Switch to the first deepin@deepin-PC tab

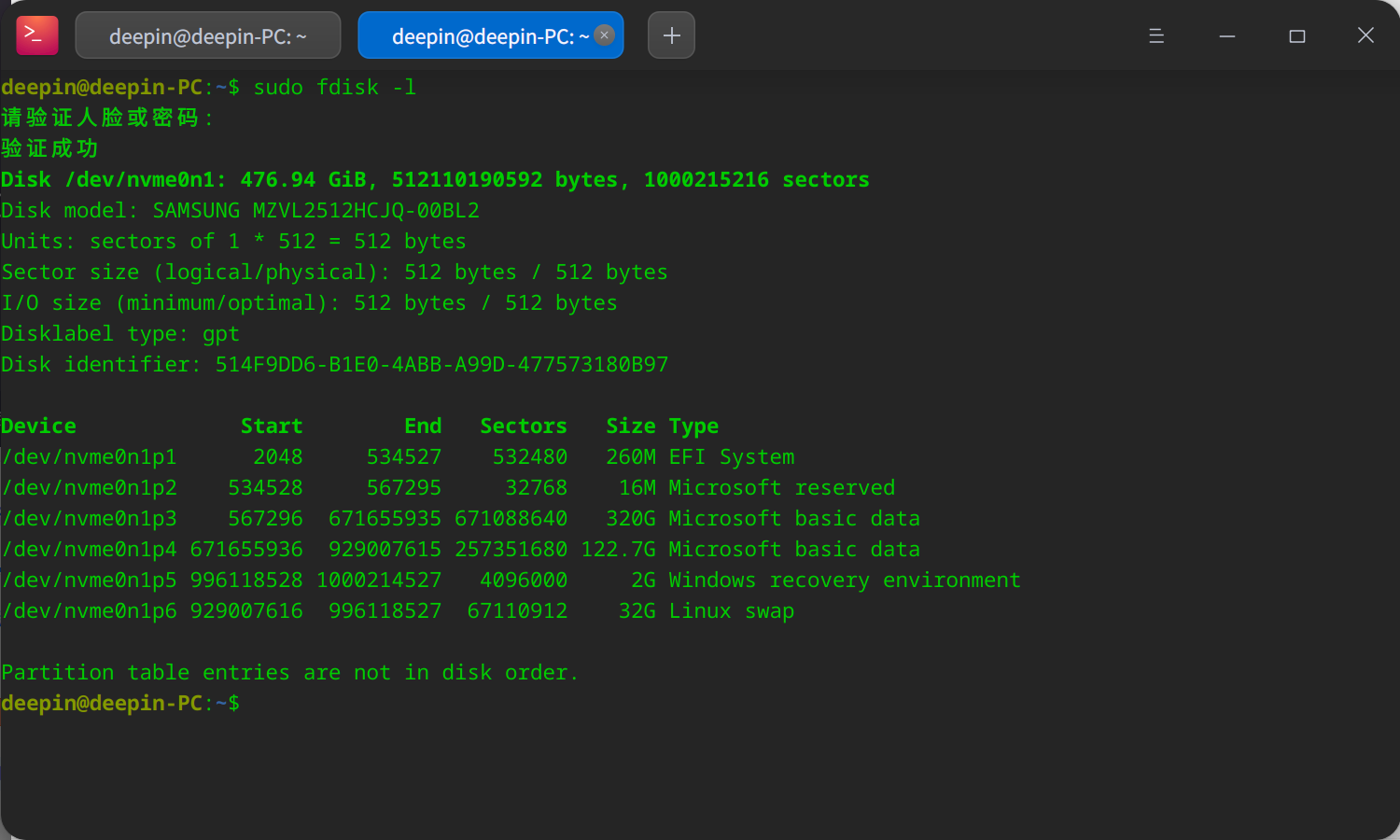pyautogui.click(x=207, y=34)
